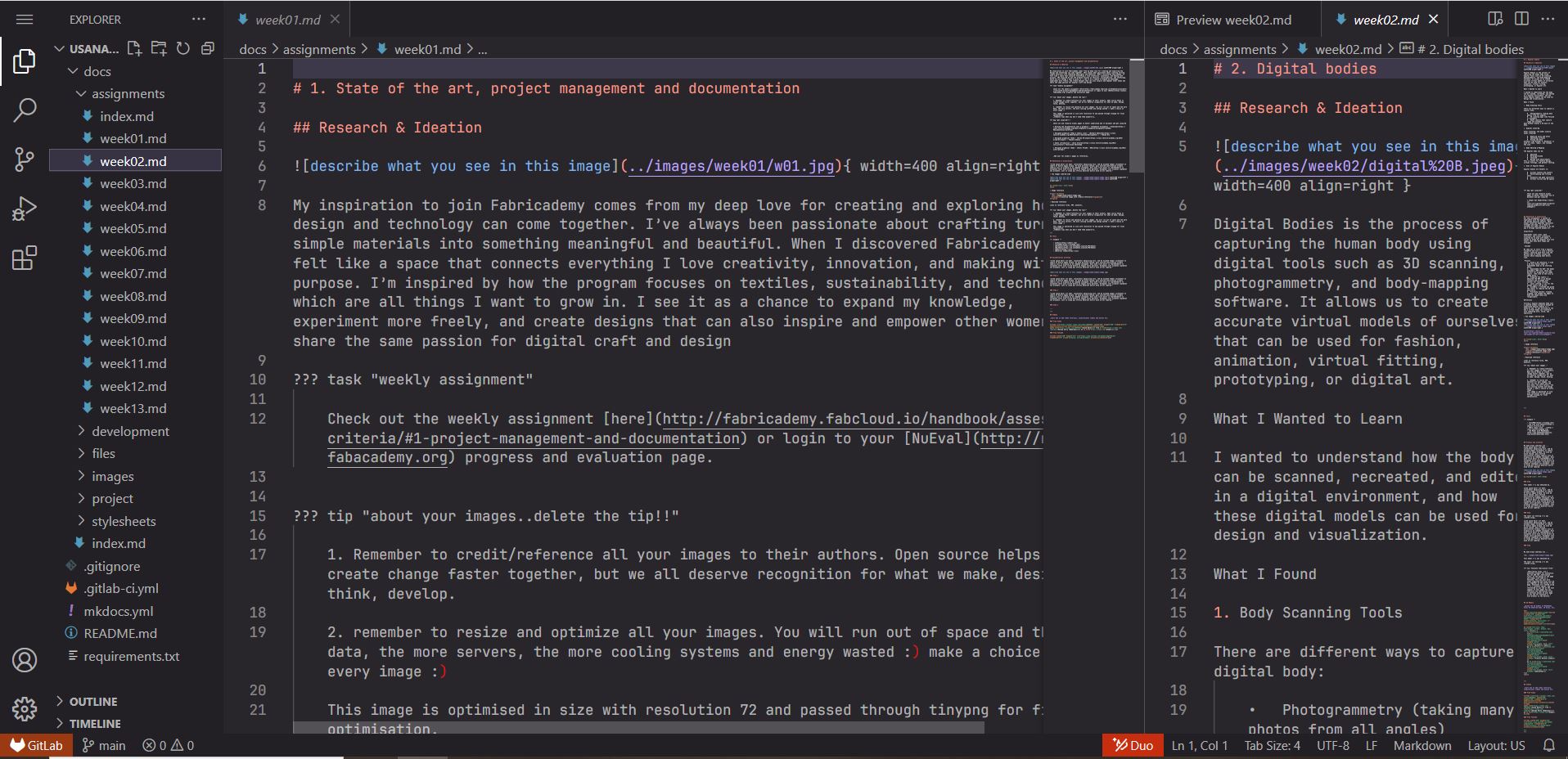Open notifications bell in status bar
The width and height of the screenshot is (1568, 759).
1548,745
